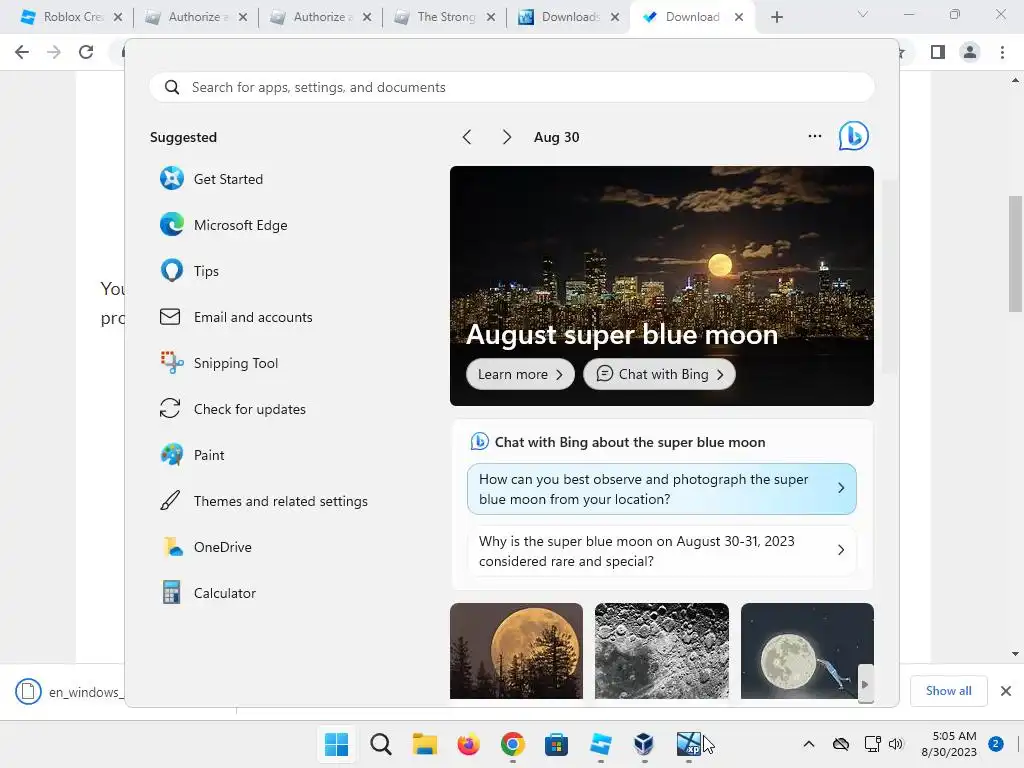Image resolution: width=1024 pixels, height=768 pixels.
Task: Open Get Started from suggested apps
Action: [x=211, y=179]
